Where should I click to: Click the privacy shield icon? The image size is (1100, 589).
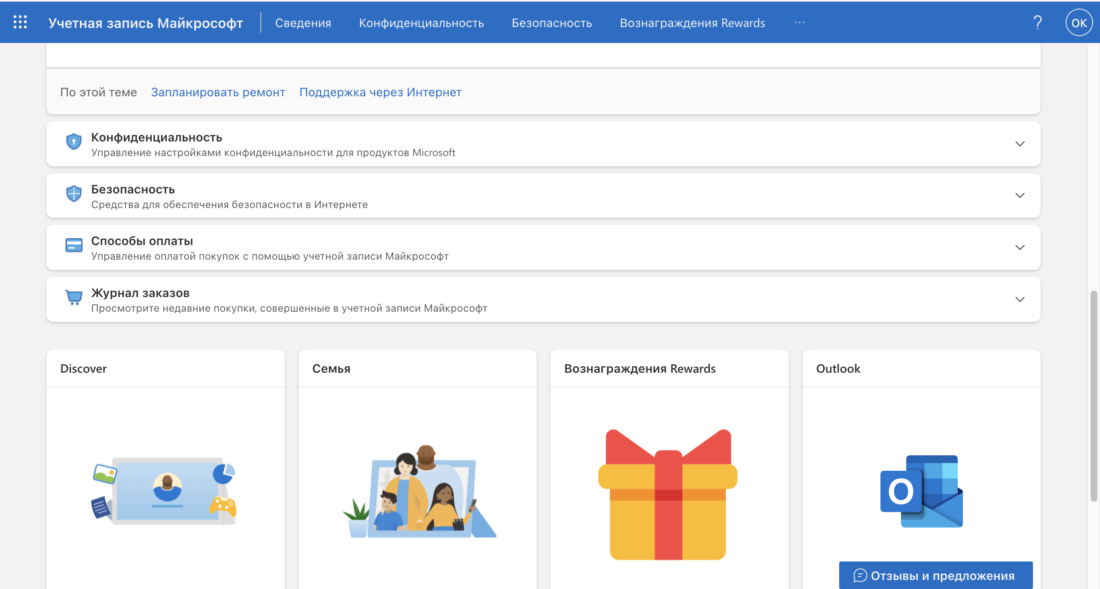pos(73,141)
